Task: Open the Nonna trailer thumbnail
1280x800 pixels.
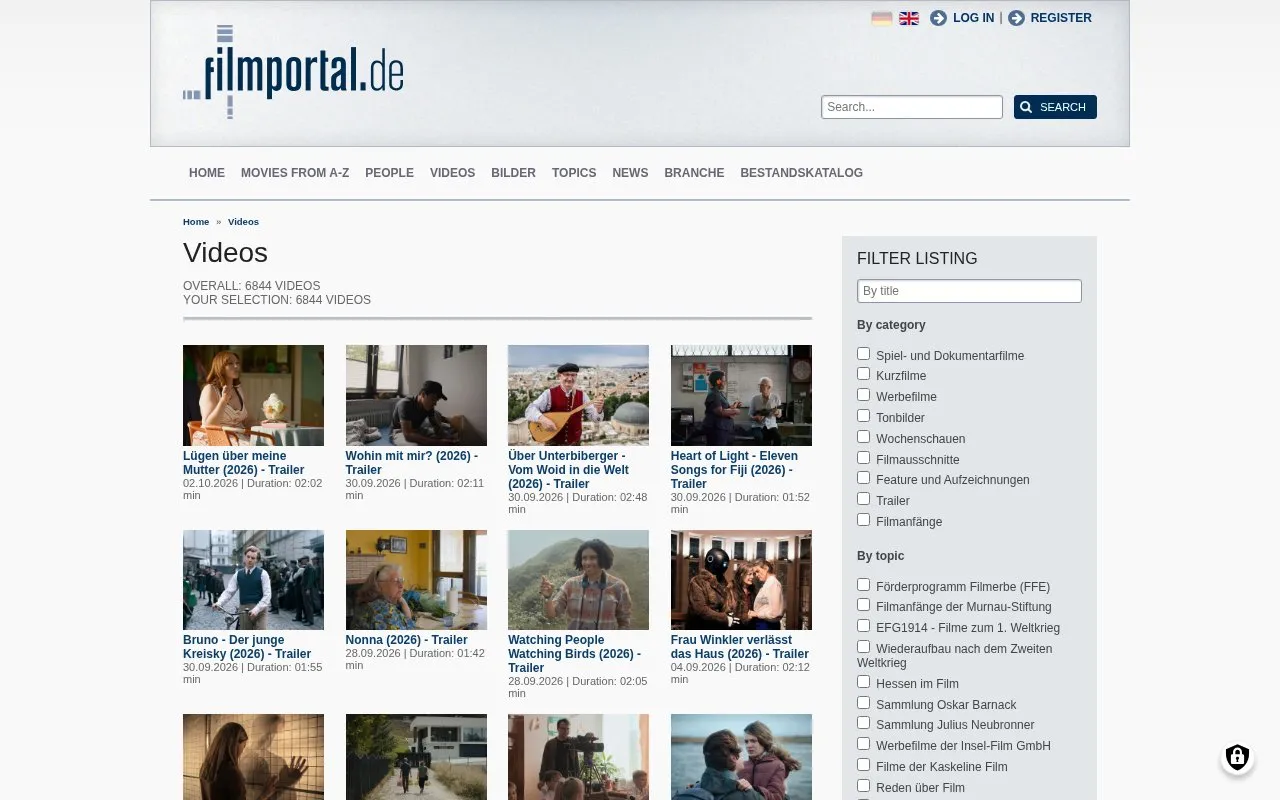Action: coord(416,580)
